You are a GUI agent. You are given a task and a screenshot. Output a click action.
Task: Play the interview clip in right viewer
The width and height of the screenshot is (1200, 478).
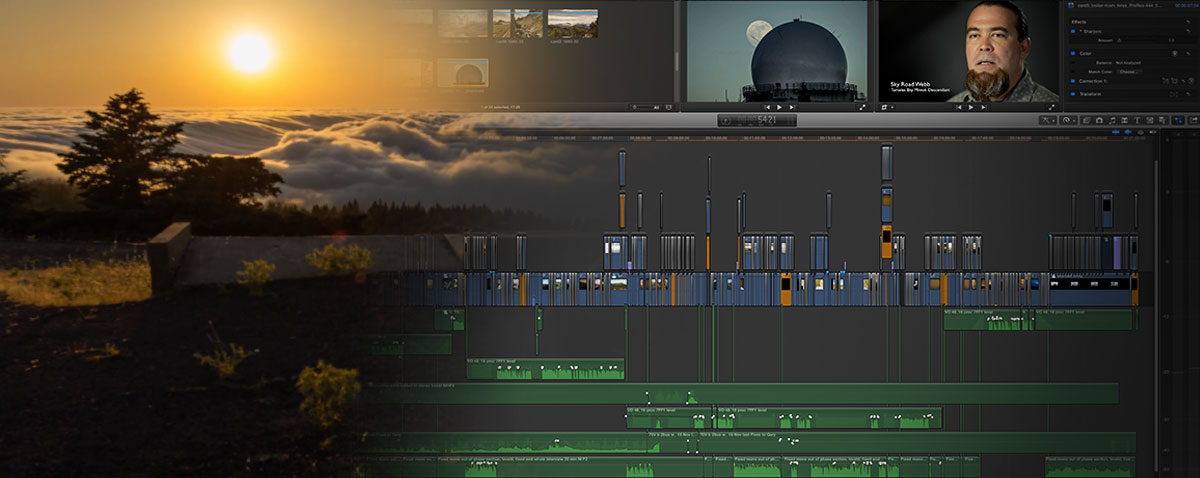(x=970, y=107)
